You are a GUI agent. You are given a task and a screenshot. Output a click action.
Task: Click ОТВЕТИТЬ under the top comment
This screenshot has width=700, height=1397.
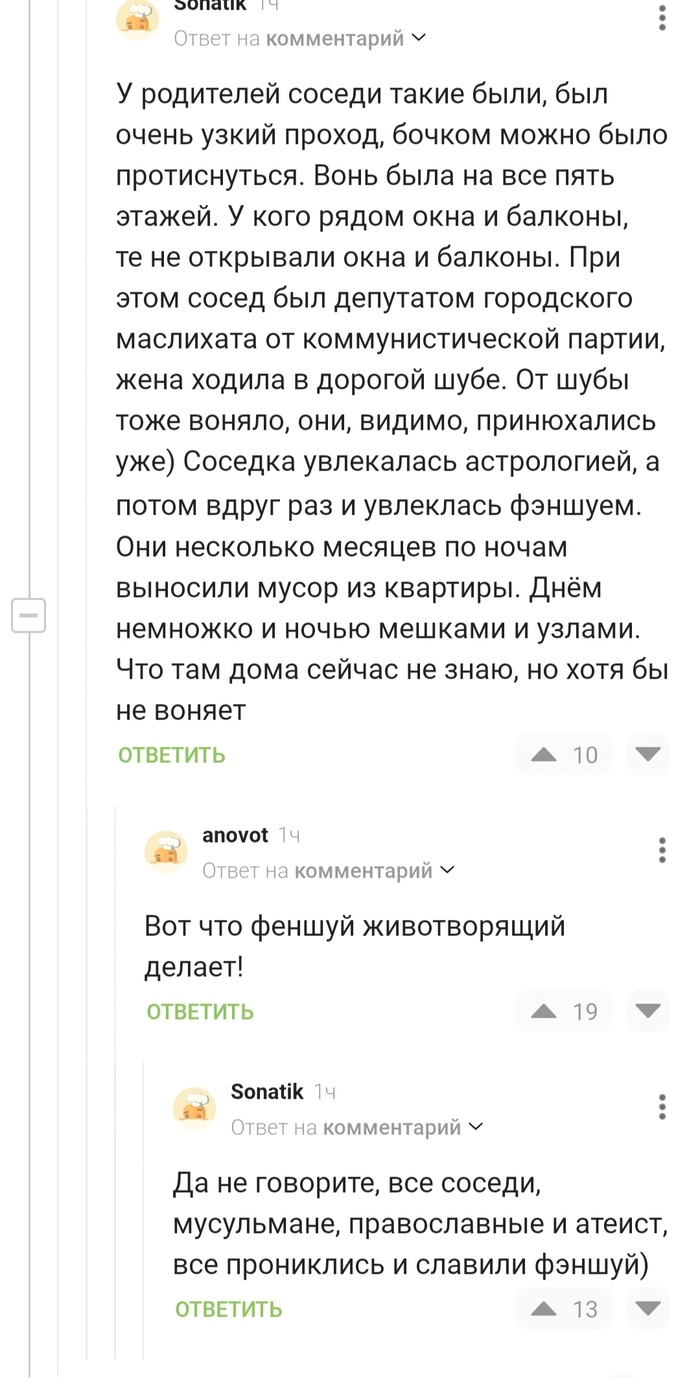(171, 754)
